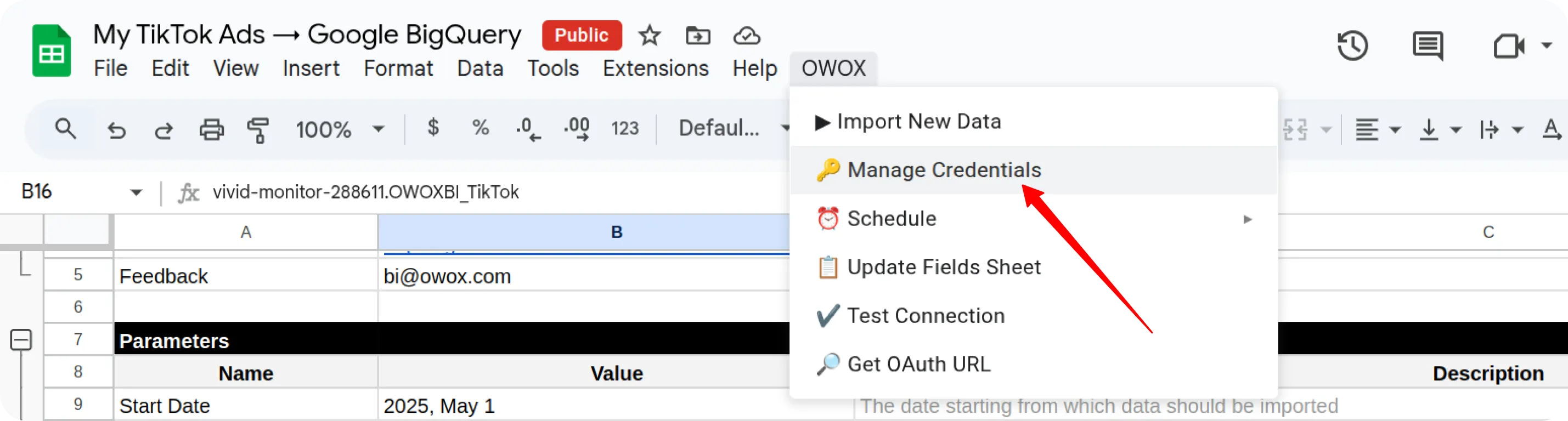Open the horizontal align dropdown
The height and width of the screenshot is (421, 1568).
tap(1378, 129)
